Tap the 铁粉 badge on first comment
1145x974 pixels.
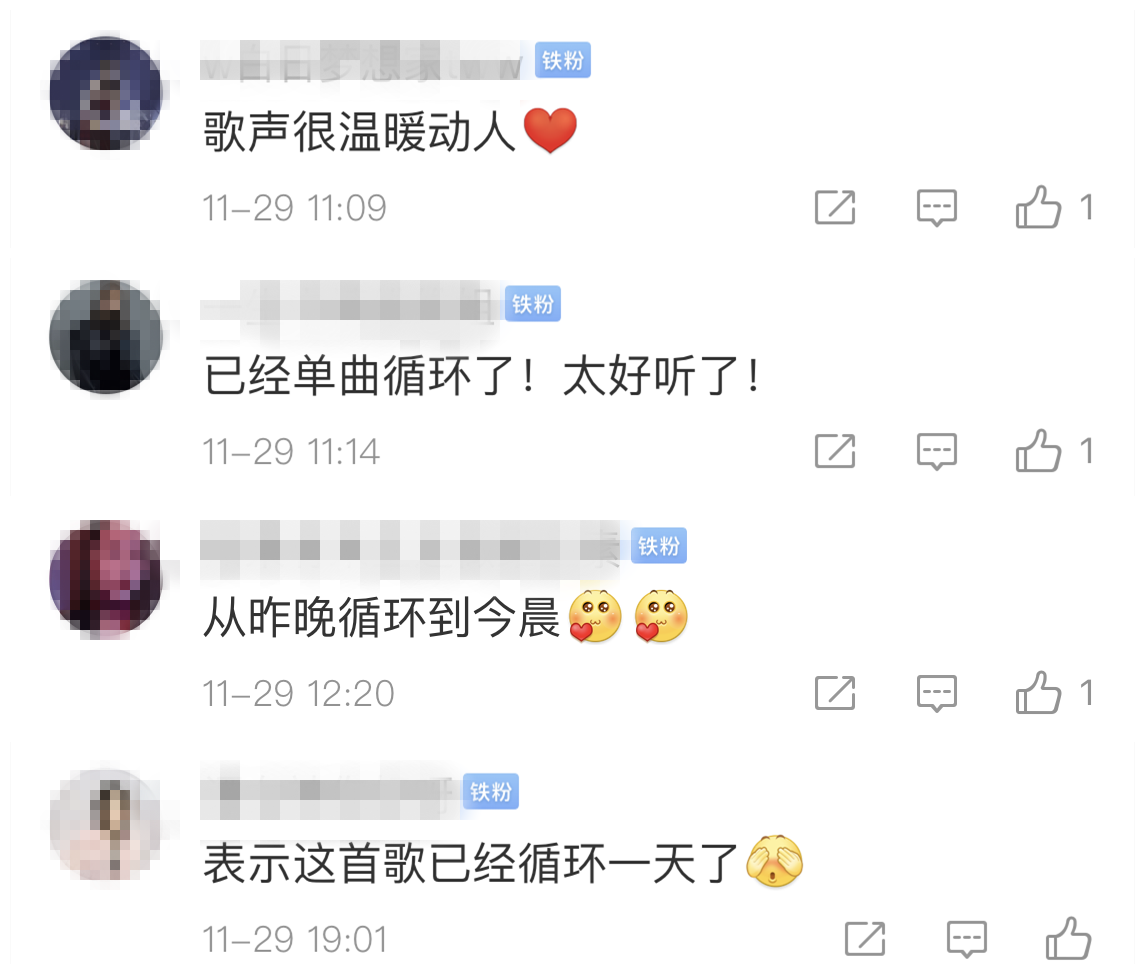563,60
